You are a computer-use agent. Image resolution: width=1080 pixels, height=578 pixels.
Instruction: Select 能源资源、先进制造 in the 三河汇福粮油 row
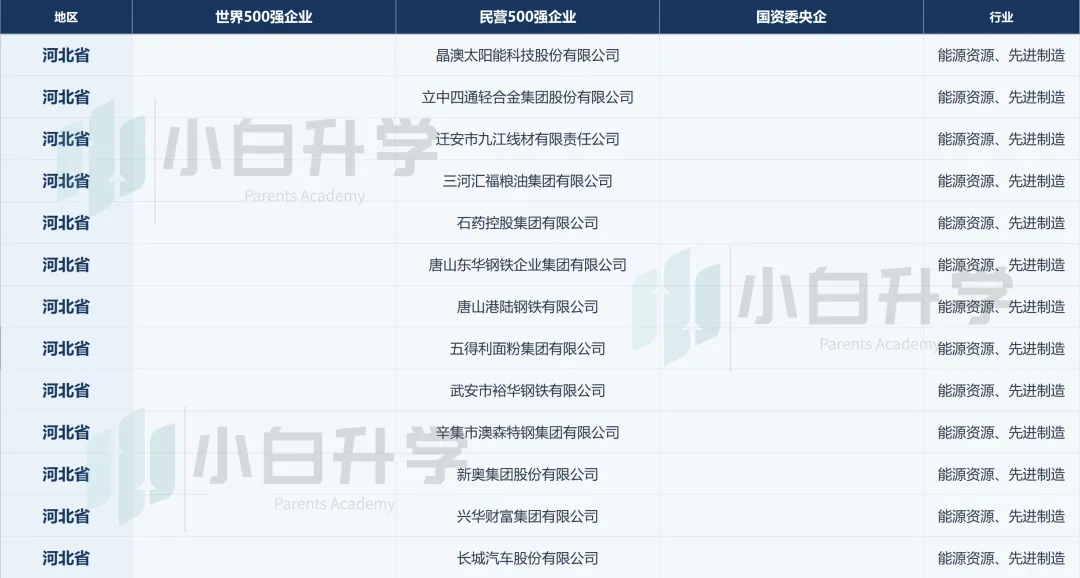(1001, 181)
